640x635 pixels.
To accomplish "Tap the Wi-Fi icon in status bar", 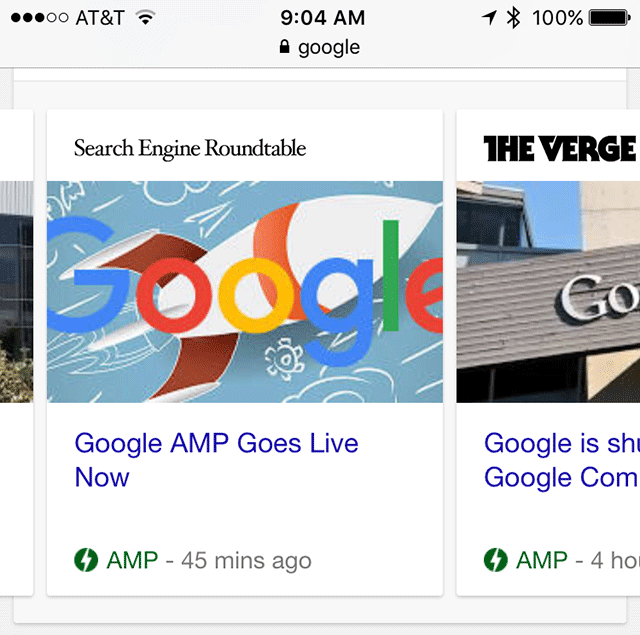I will pos(147,18).
